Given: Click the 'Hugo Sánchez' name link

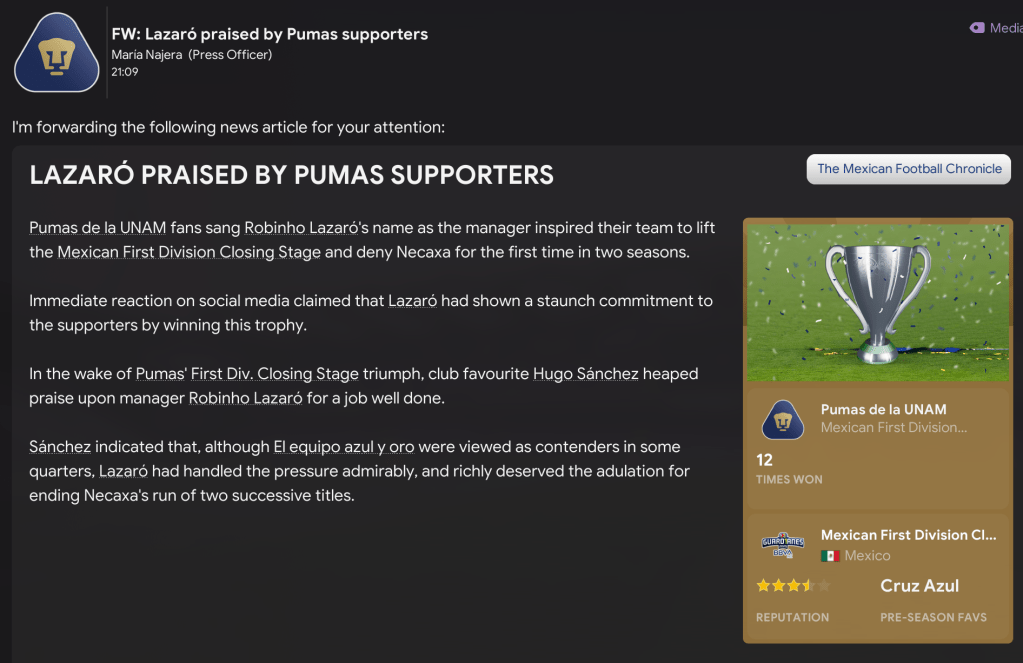Looking at the screenshot, I should 585,374.
